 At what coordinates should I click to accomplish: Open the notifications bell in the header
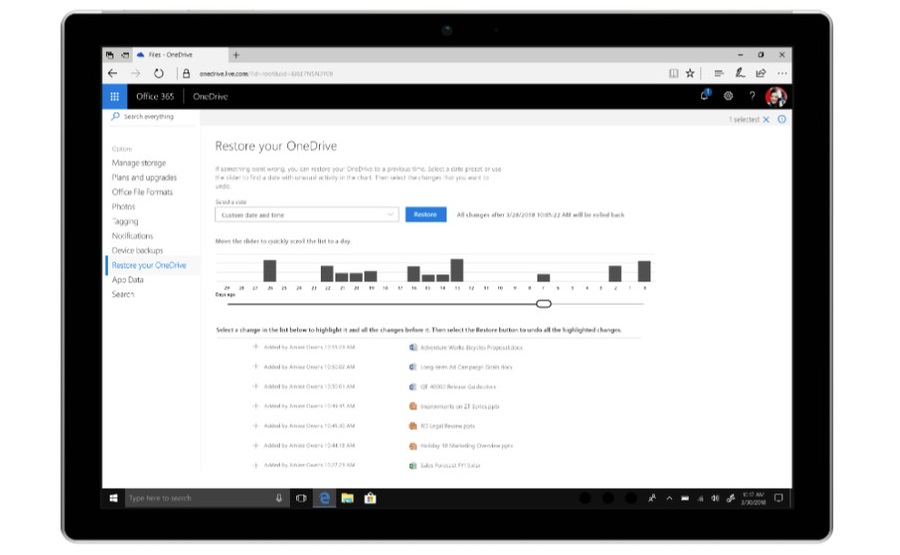tap(705, 95)
